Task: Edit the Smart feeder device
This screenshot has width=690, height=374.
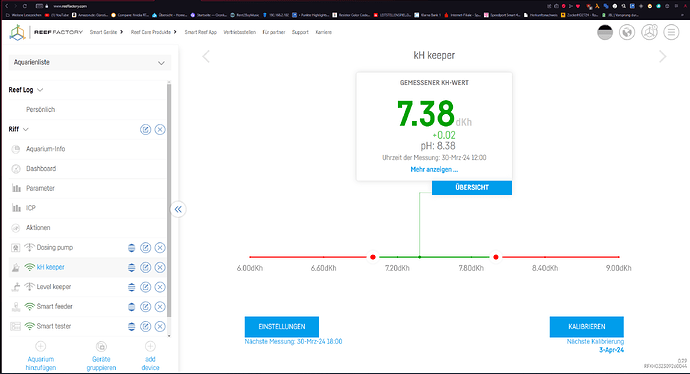Action: [x=145, y=307]
